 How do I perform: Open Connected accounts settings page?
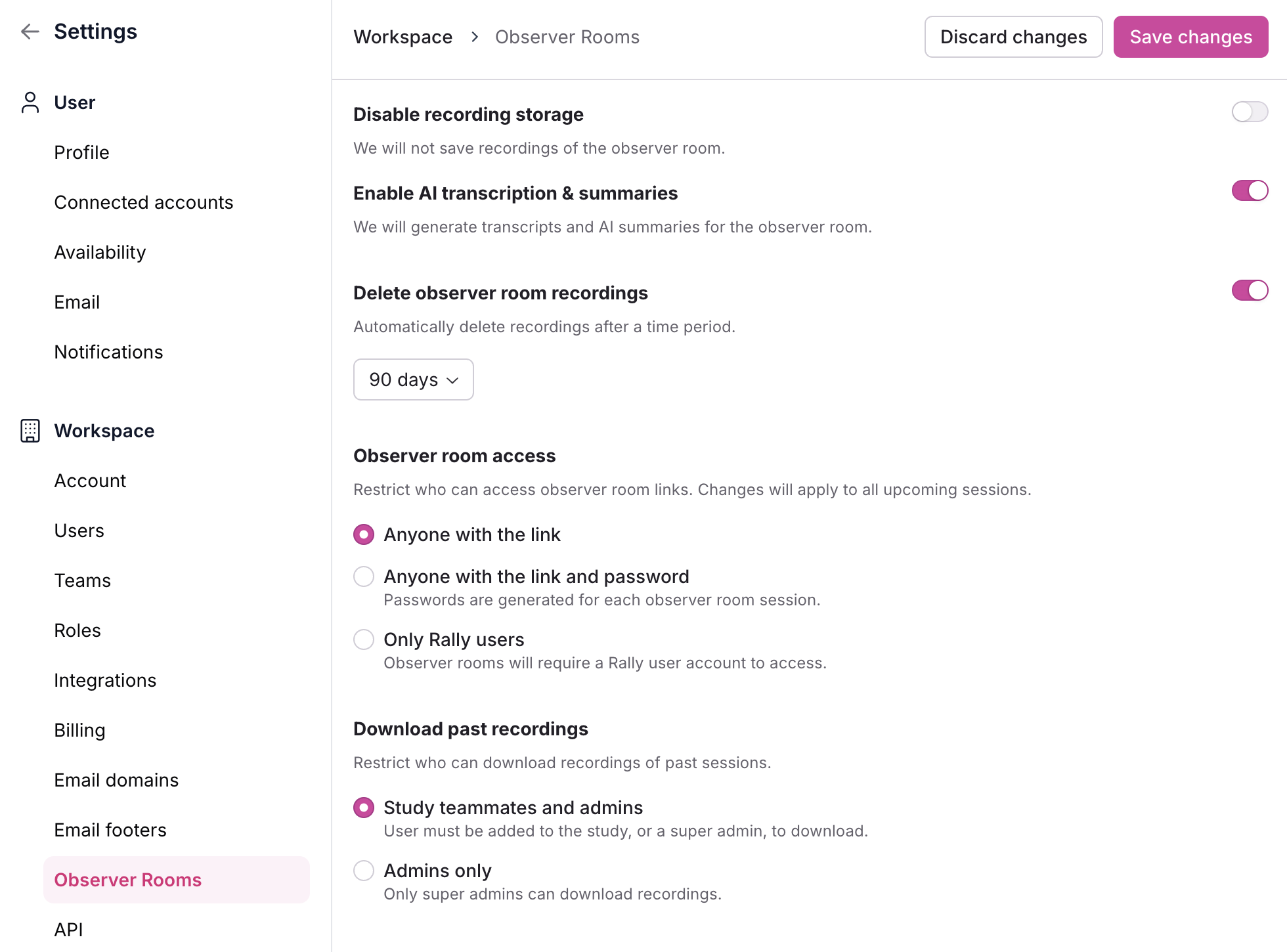143,202
